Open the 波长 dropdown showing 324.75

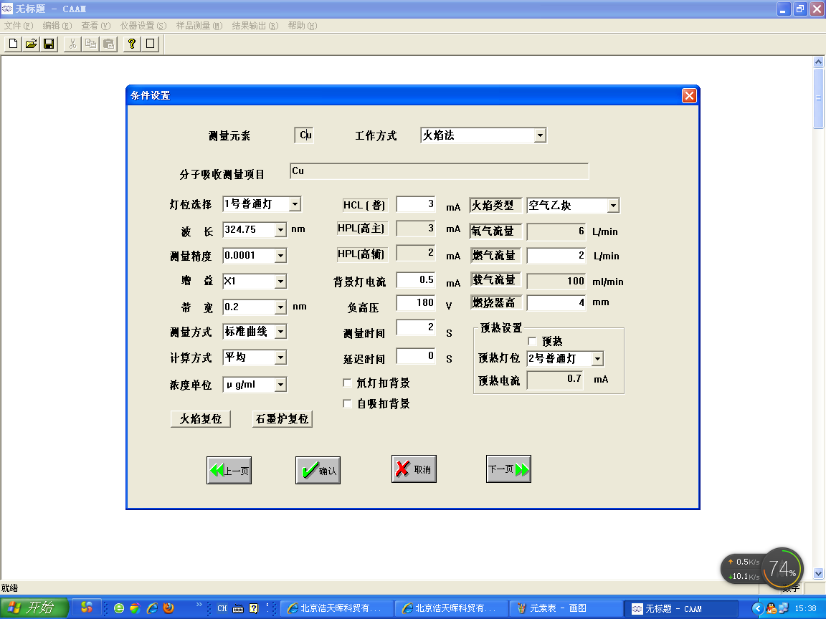[280, 229]
